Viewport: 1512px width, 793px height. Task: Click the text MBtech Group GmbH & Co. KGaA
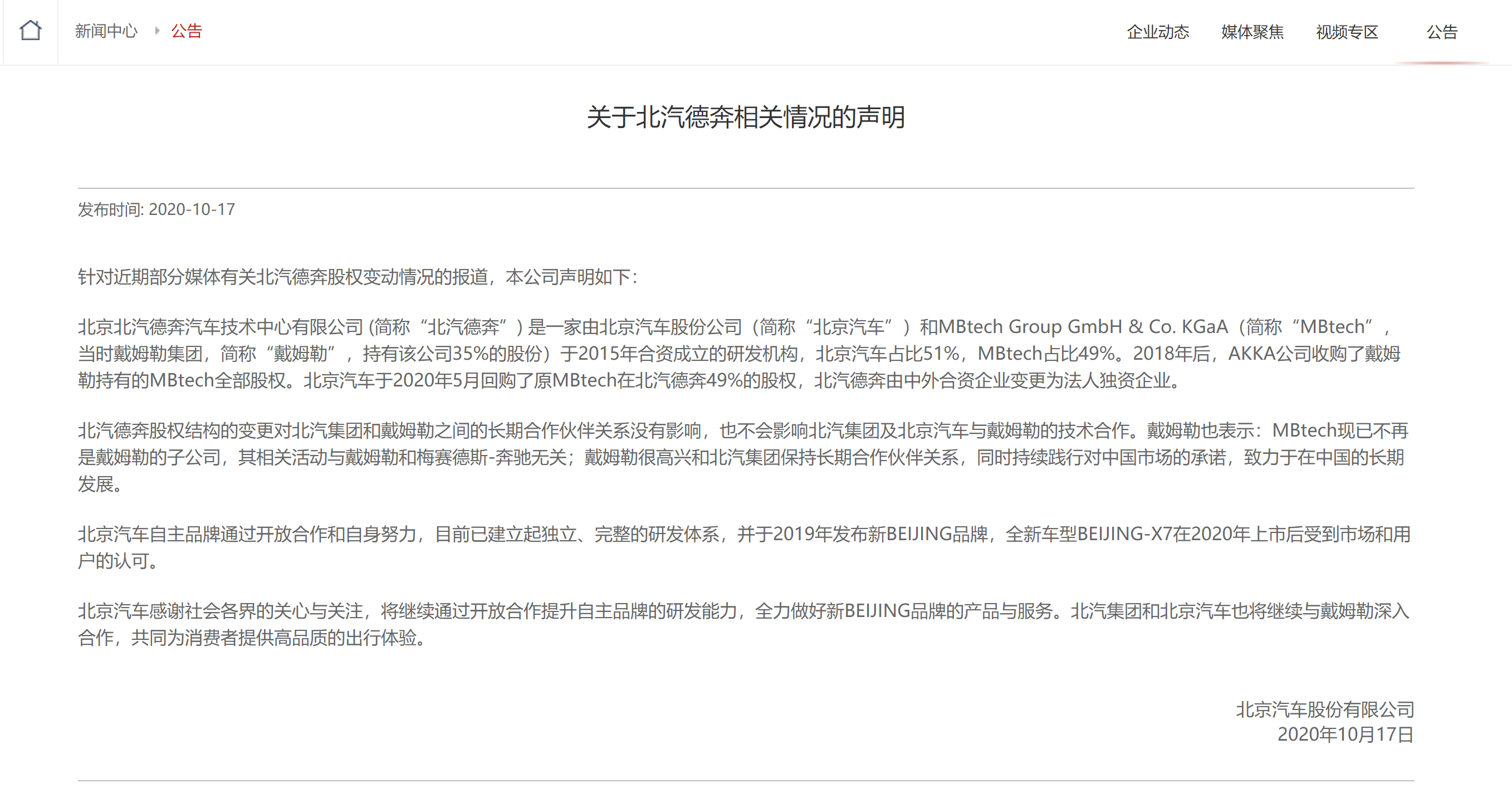click(1084, 326)
